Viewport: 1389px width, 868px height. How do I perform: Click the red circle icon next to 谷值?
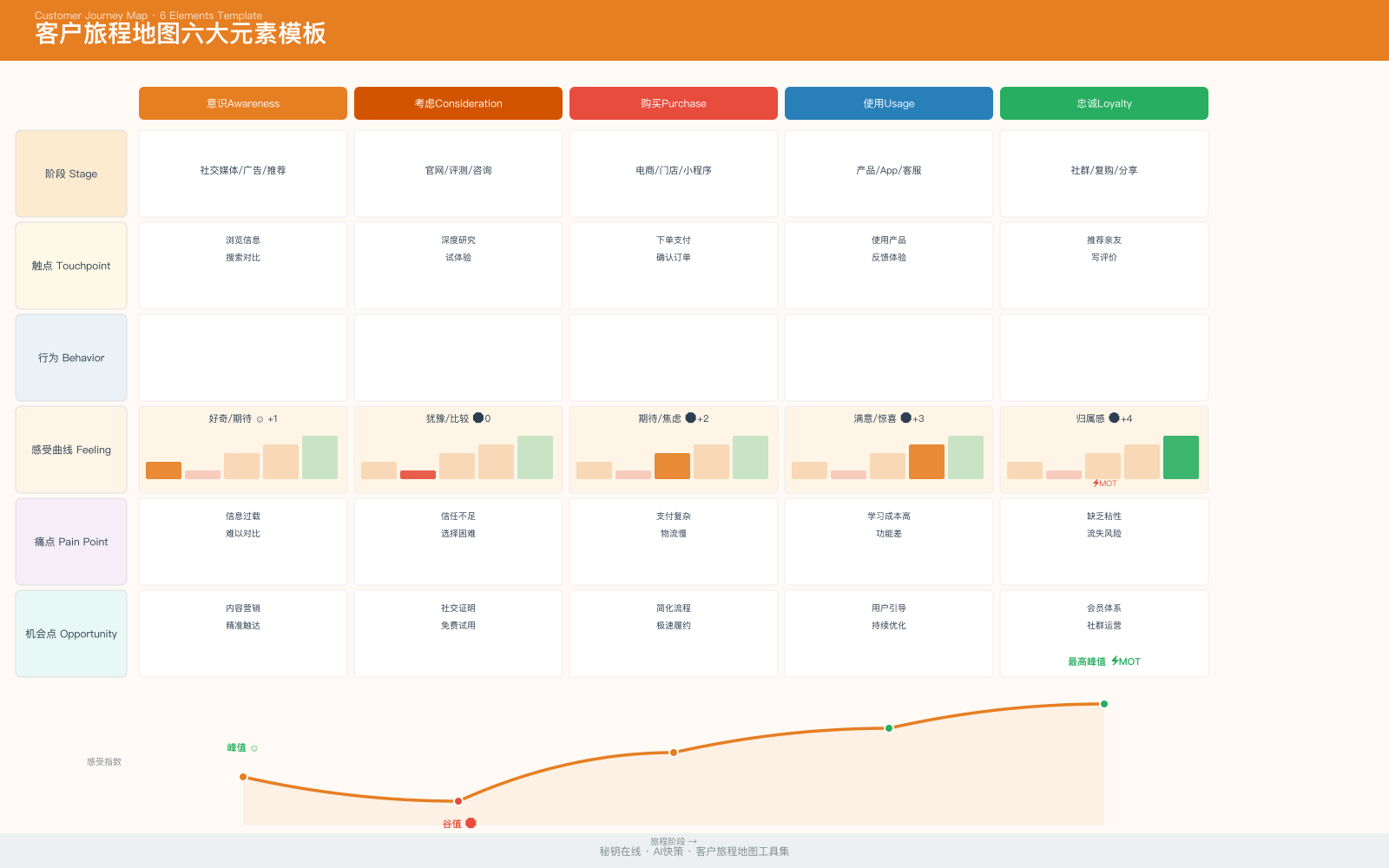click(471, 823)
